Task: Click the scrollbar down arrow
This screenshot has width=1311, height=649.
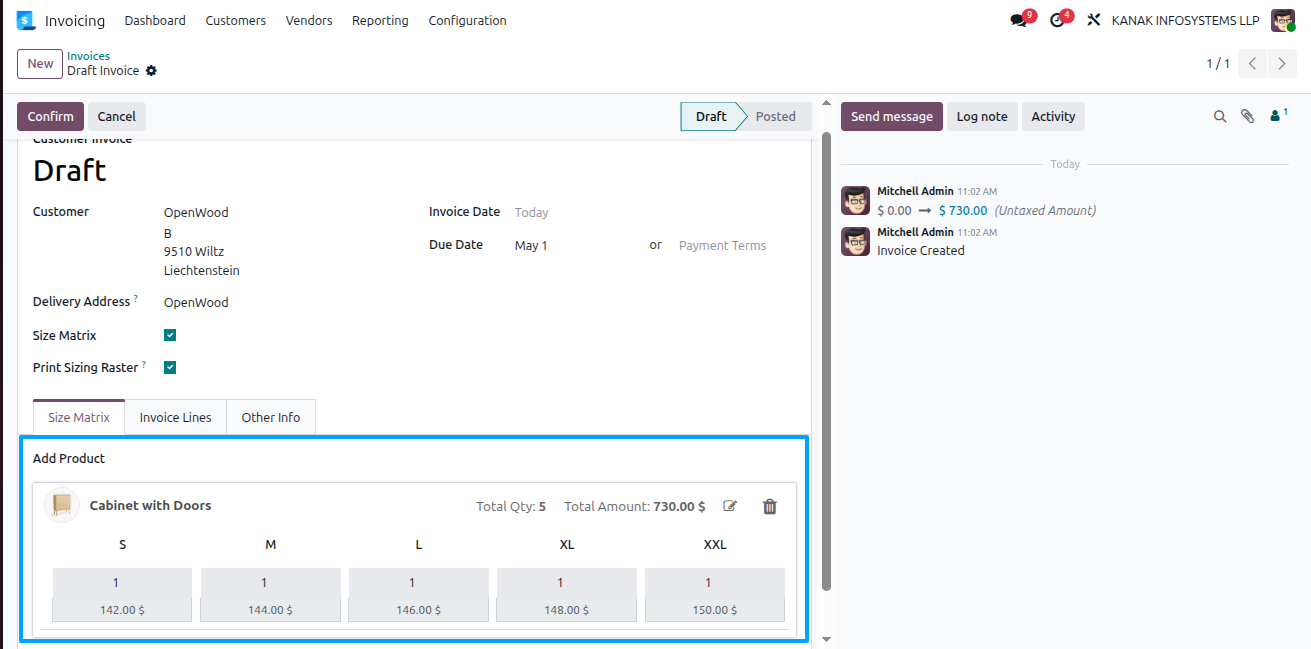Action: (826, 638)
